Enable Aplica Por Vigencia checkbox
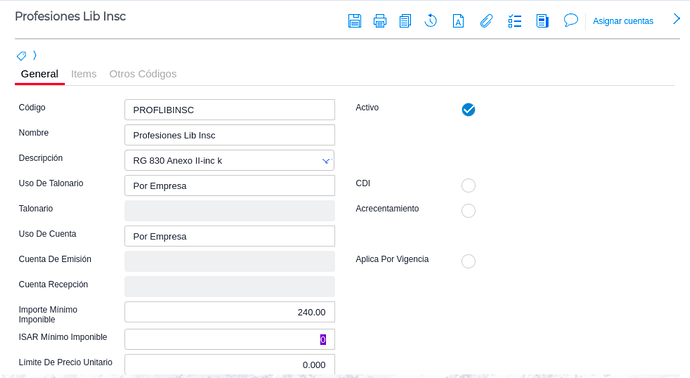Viewport: 690px width, 378px height. [x=468, y=261]
